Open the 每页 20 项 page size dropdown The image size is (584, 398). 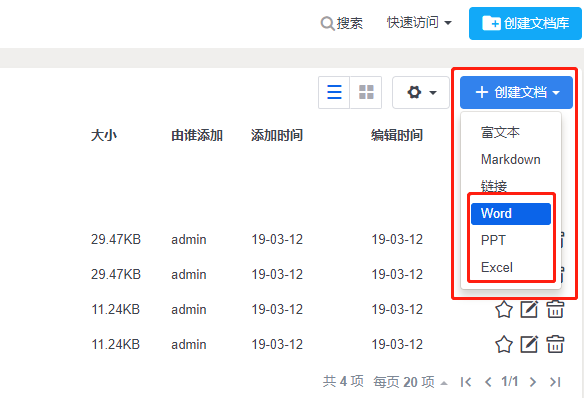(x=410, y=382)
